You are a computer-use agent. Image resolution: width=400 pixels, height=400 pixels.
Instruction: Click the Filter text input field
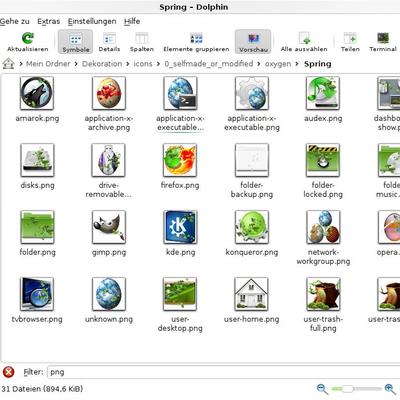pos(224,372)
